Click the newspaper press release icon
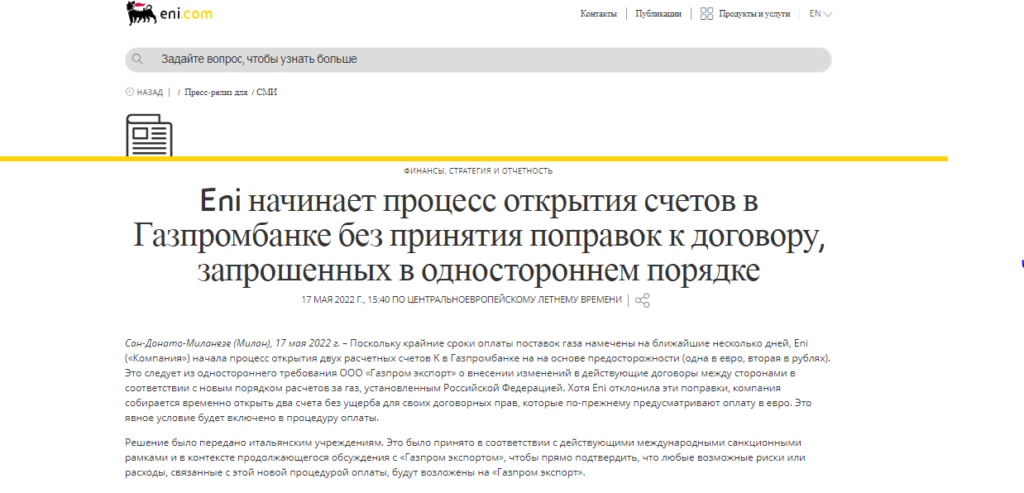 point(149,135)
